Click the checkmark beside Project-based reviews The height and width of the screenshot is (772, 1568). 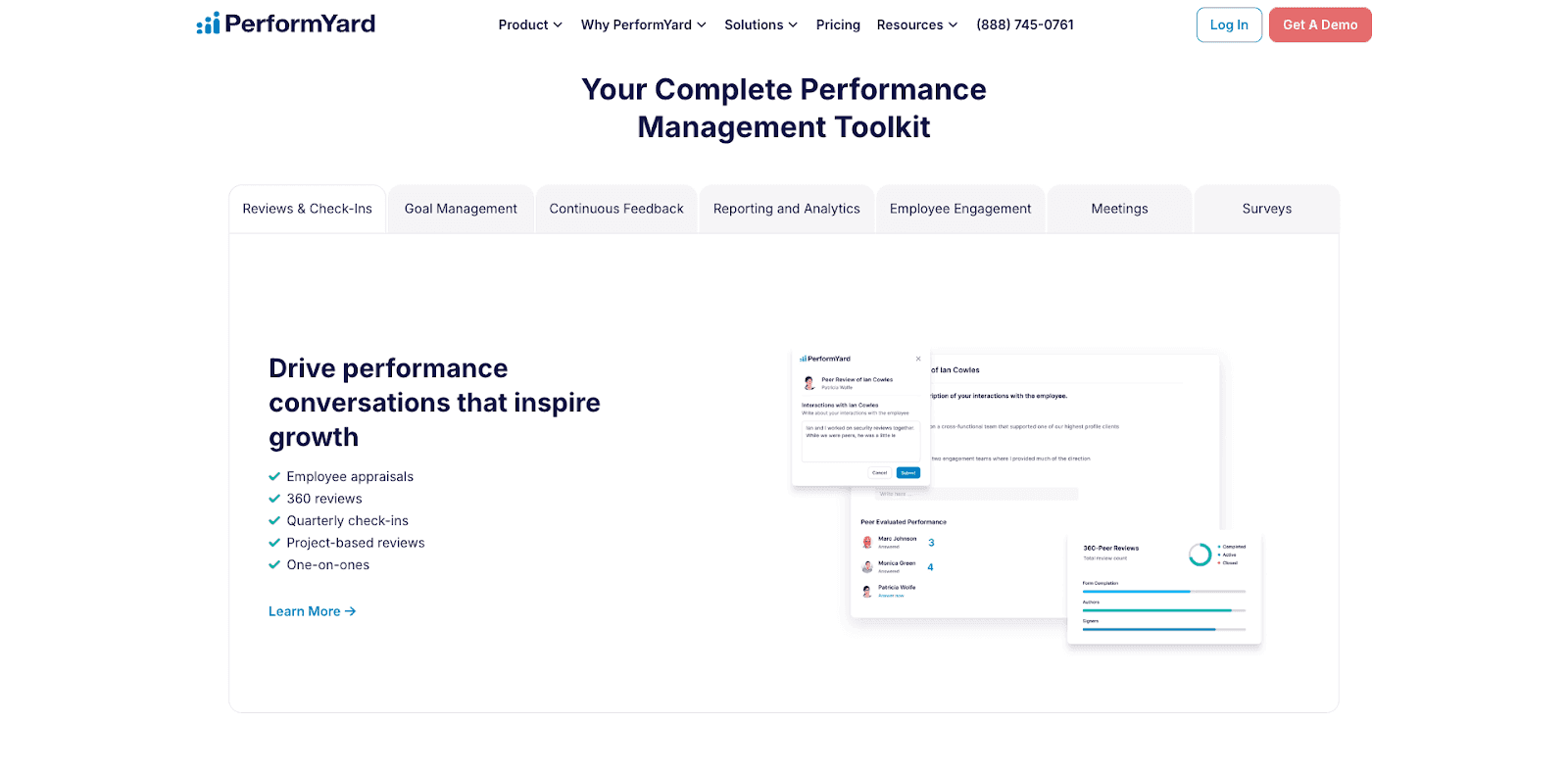(274, 543)
